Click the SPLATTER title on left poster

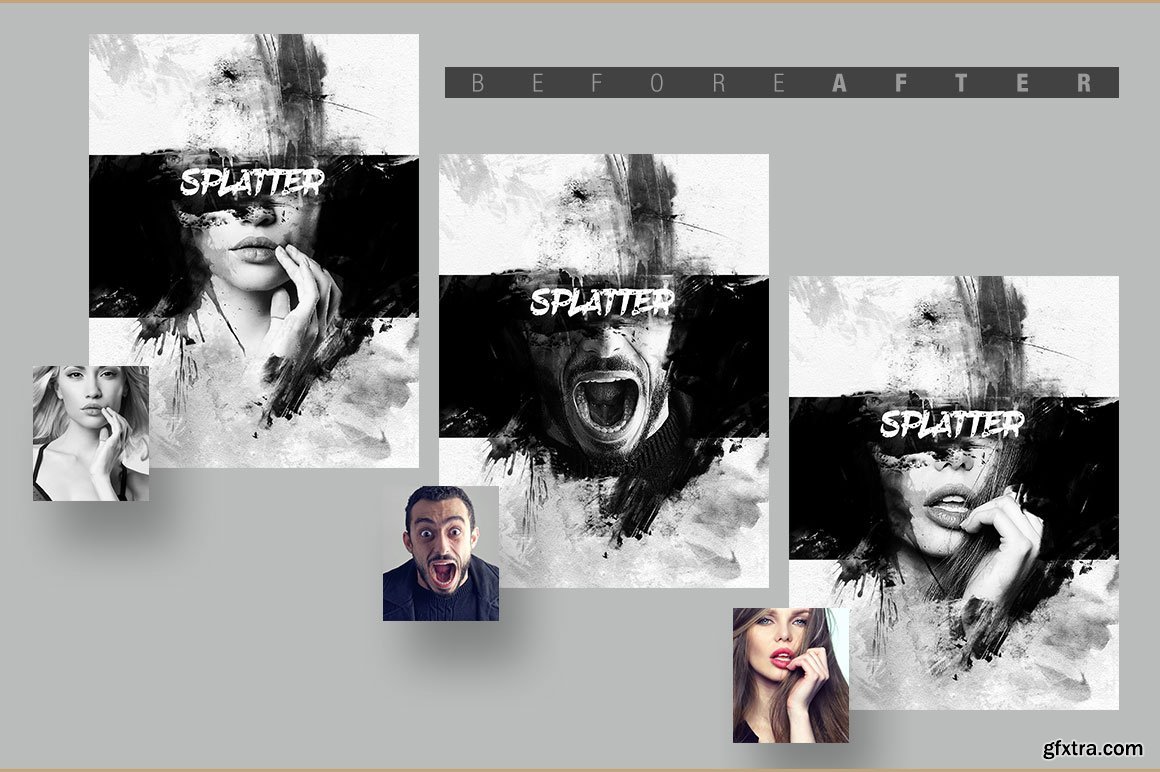coord(252,183)
